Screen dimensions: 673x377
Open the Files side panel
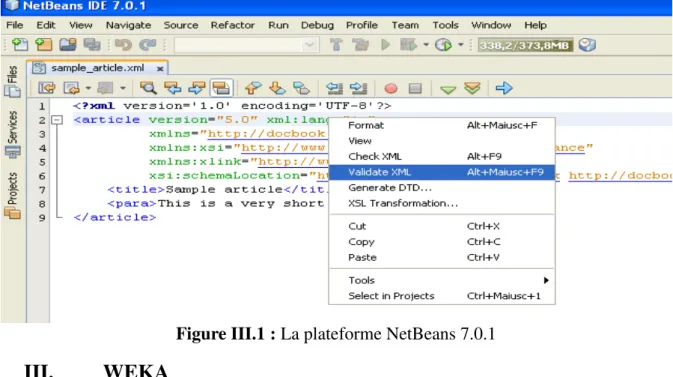click(12, 81)
